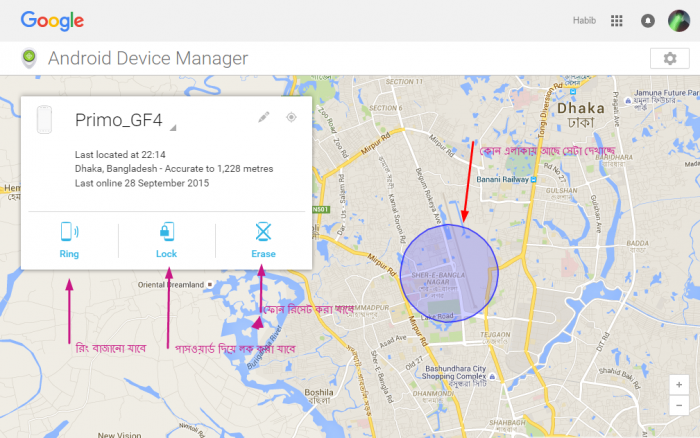The width and height of the screenshot is (700, 438).
Task: Open settings gear button
Action: point(670,58)
